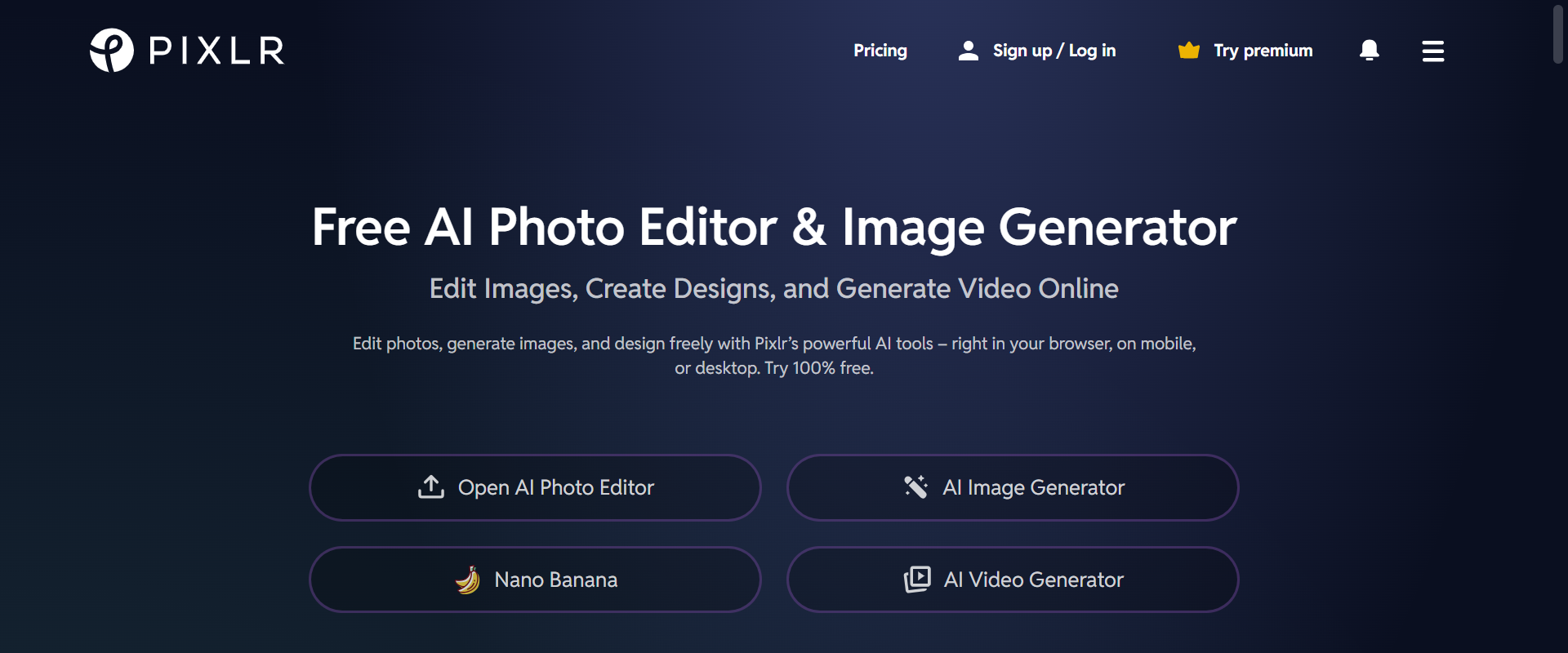The height and width of the screenshot is (653, 1568).
Task: Click the magic wand sparkle icon
Action: click(x=915, y=487)
